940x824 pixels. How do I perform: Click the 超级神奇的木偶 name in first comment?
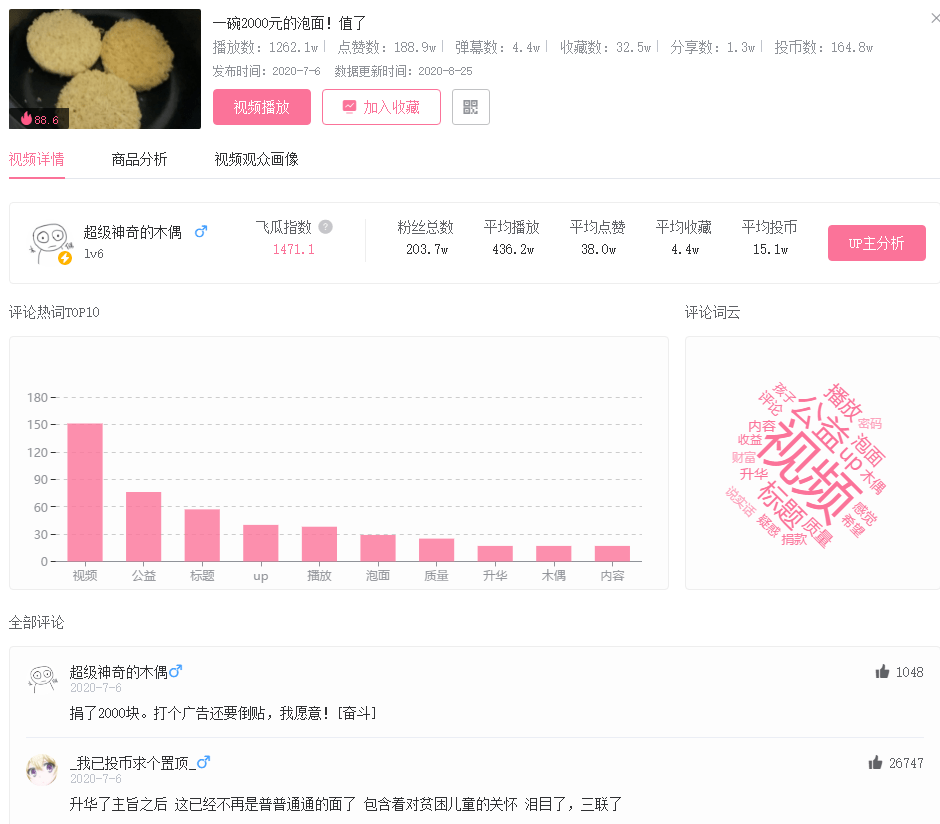[x=119, y=672]
